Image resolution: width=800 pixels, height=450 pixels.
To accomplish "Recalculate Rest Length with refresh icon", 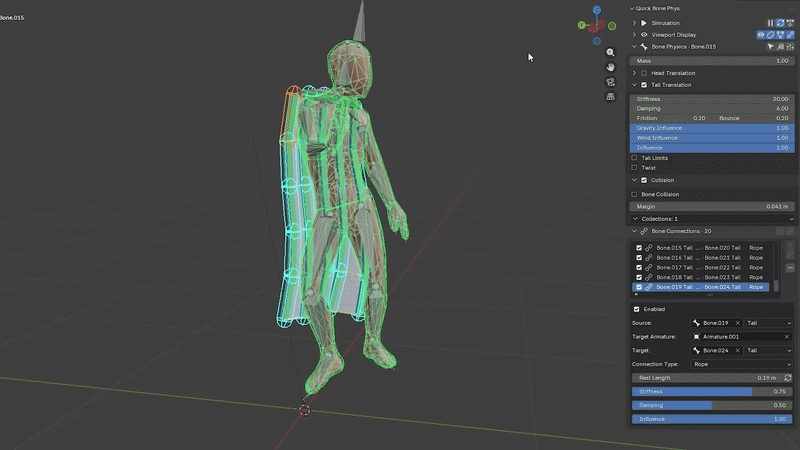I will coord(788,378).
